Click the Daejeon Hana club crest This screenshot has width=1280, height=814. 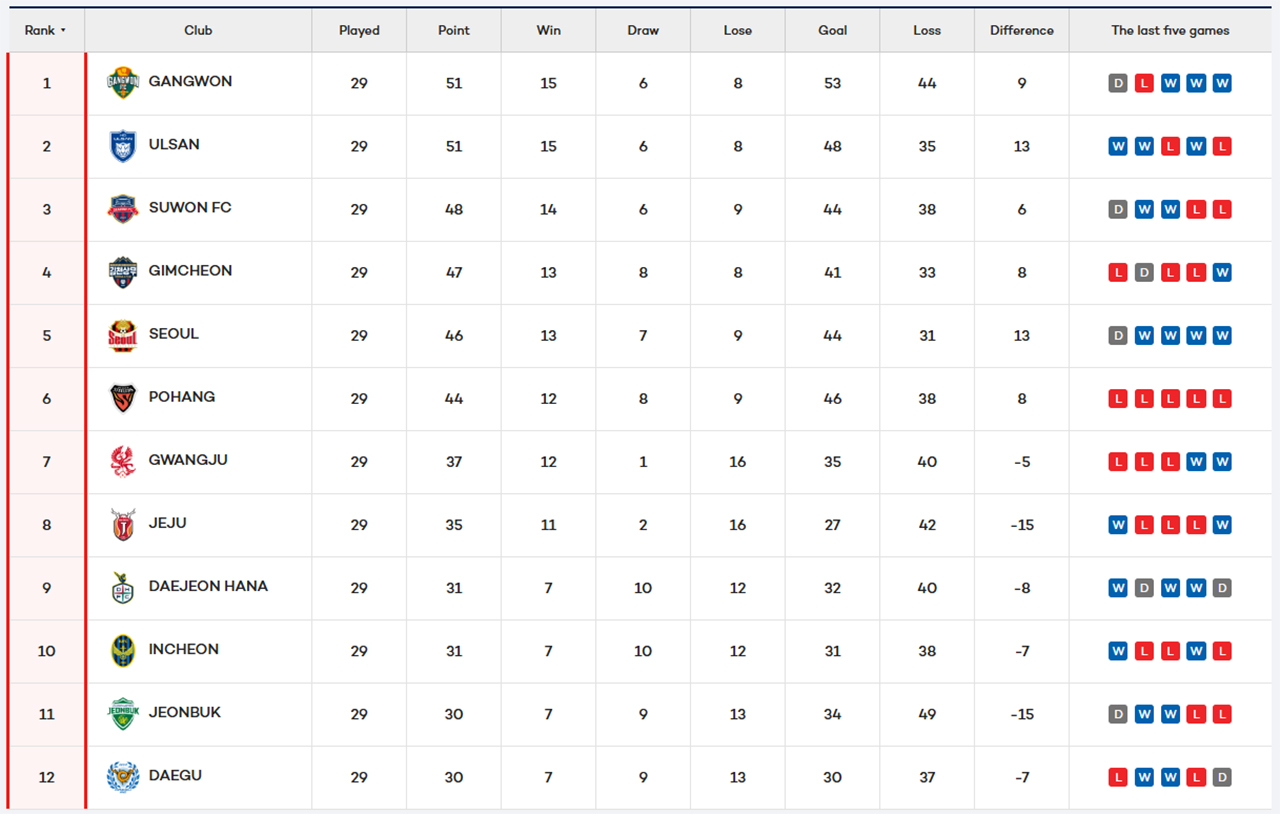[123, 587]
